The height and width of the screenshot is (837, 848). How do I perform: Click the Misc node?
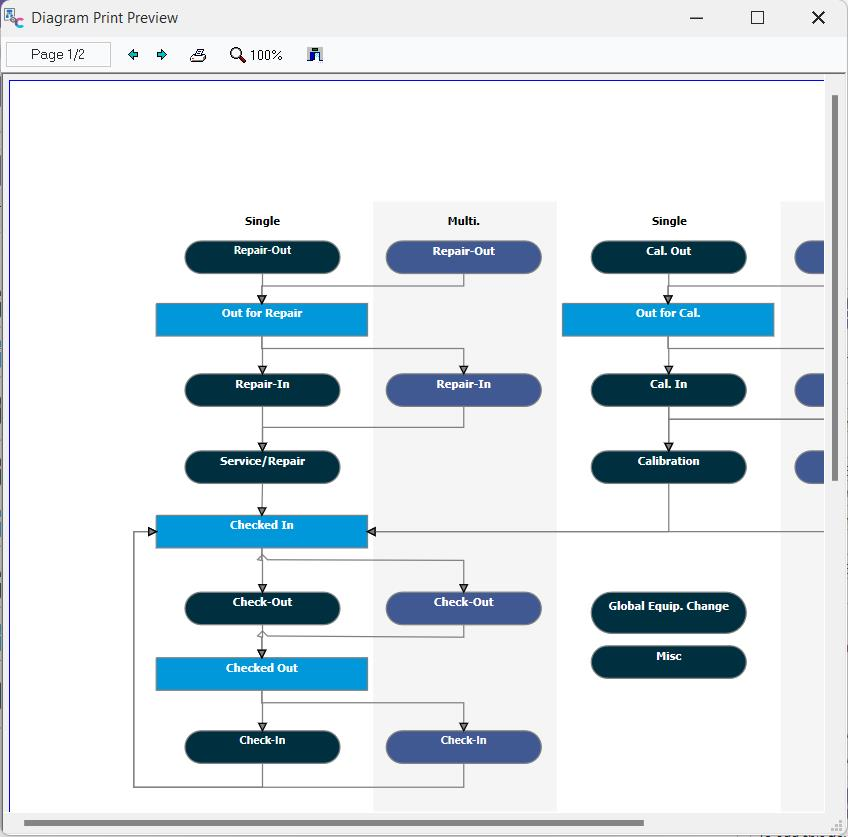pyautogui.click(x=668, y=662)
